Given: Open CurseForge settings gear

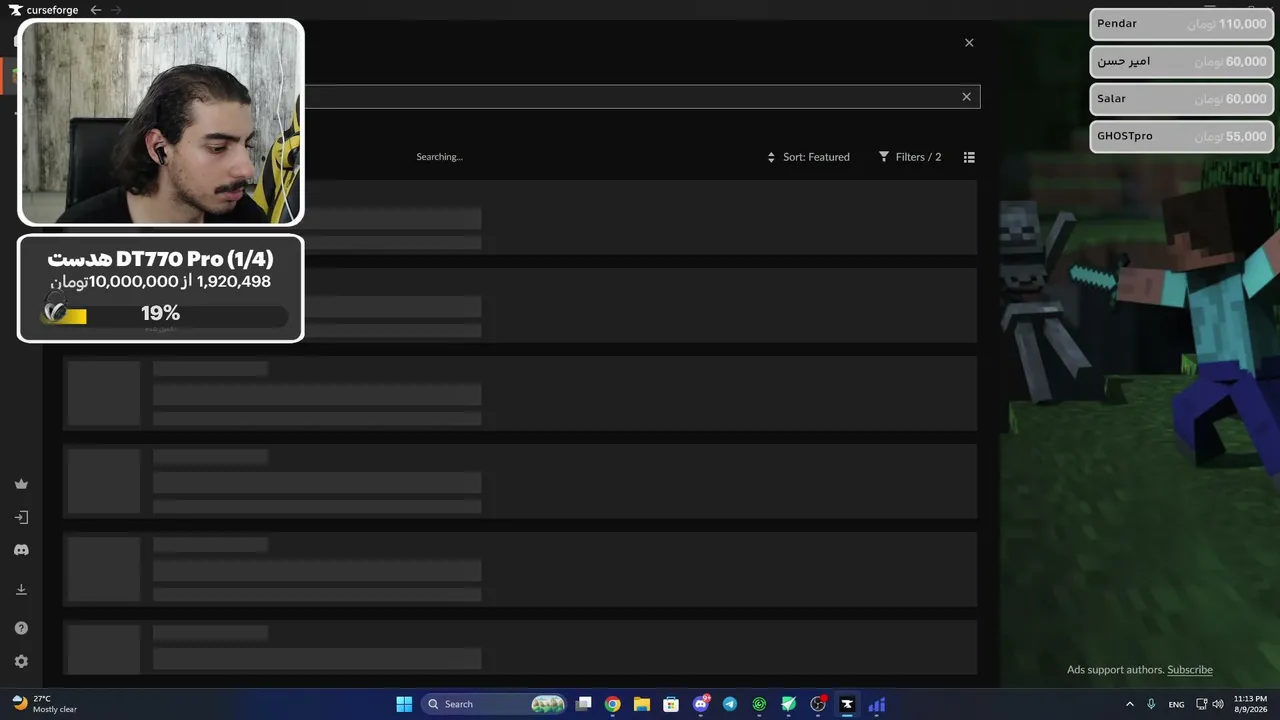Looking at the screenshot, I should (21, 662).
